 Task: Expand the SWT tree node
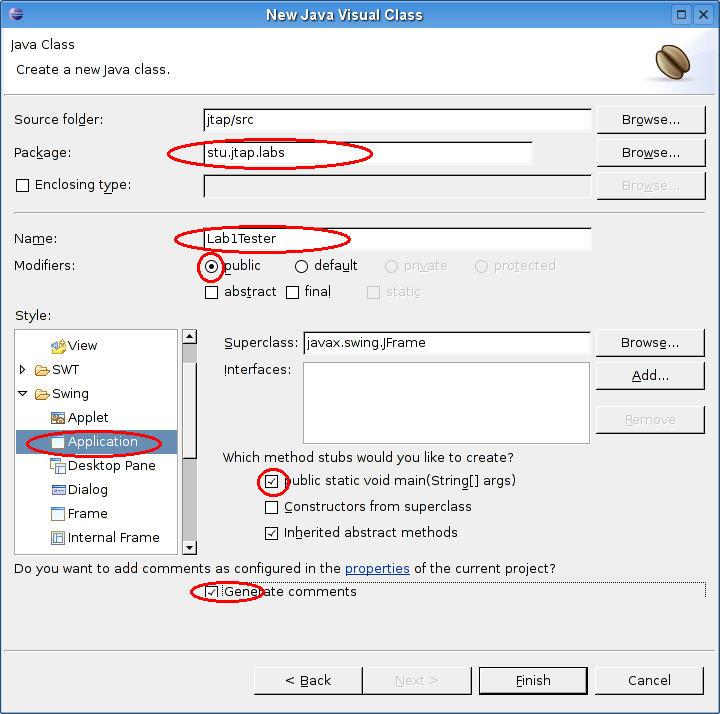pyautogui.click(x=22, y=370)
